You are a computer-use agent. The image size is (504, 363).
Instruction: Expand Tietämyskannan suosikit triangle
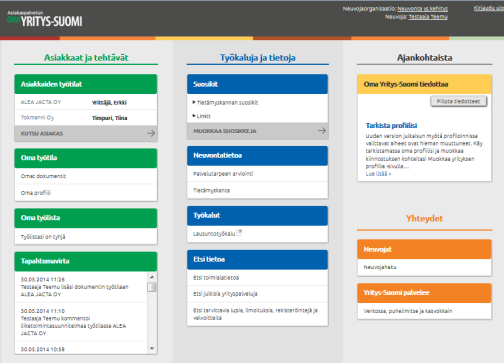coord(194,102)
